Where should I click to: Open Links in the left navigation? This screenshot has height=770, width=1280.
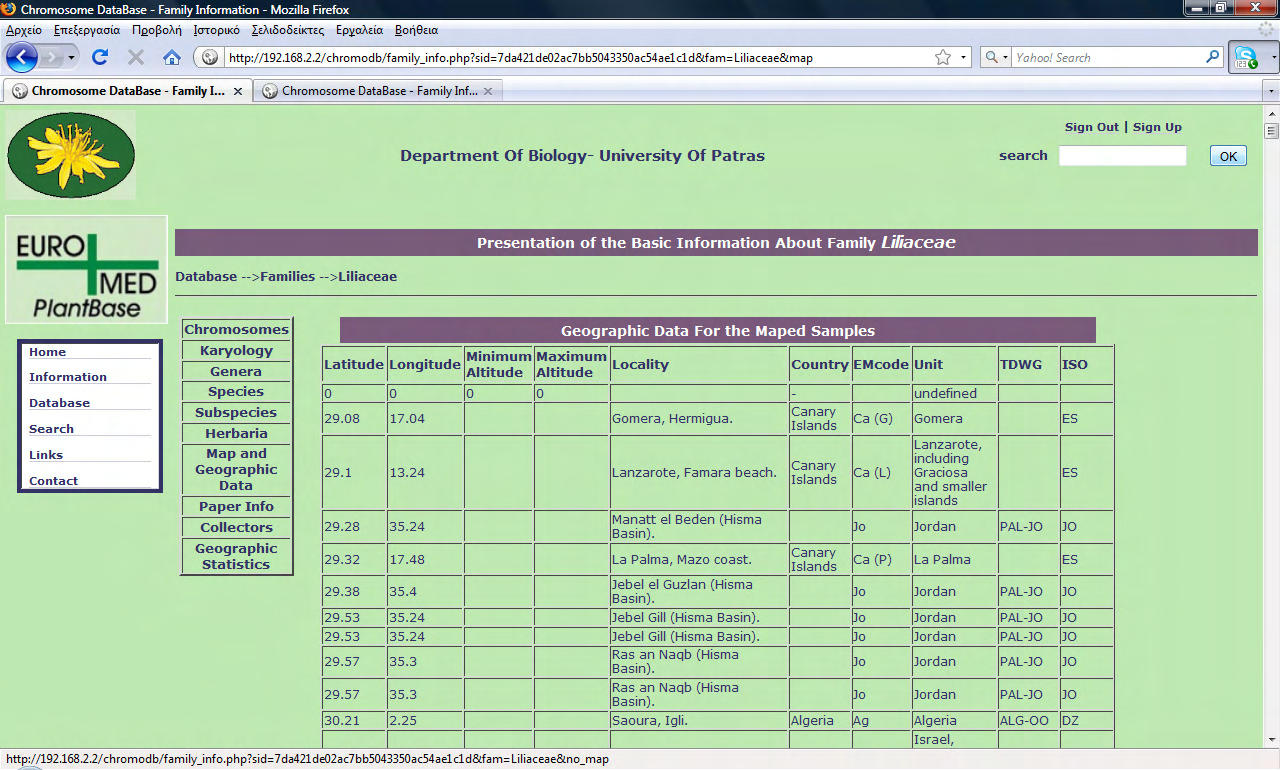[46, 455]
